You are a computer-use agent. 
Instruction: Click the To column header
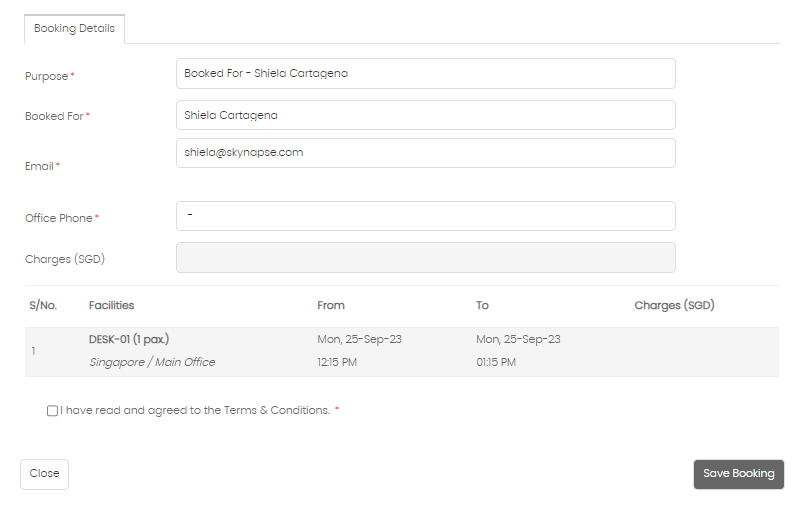coord(482,305)
